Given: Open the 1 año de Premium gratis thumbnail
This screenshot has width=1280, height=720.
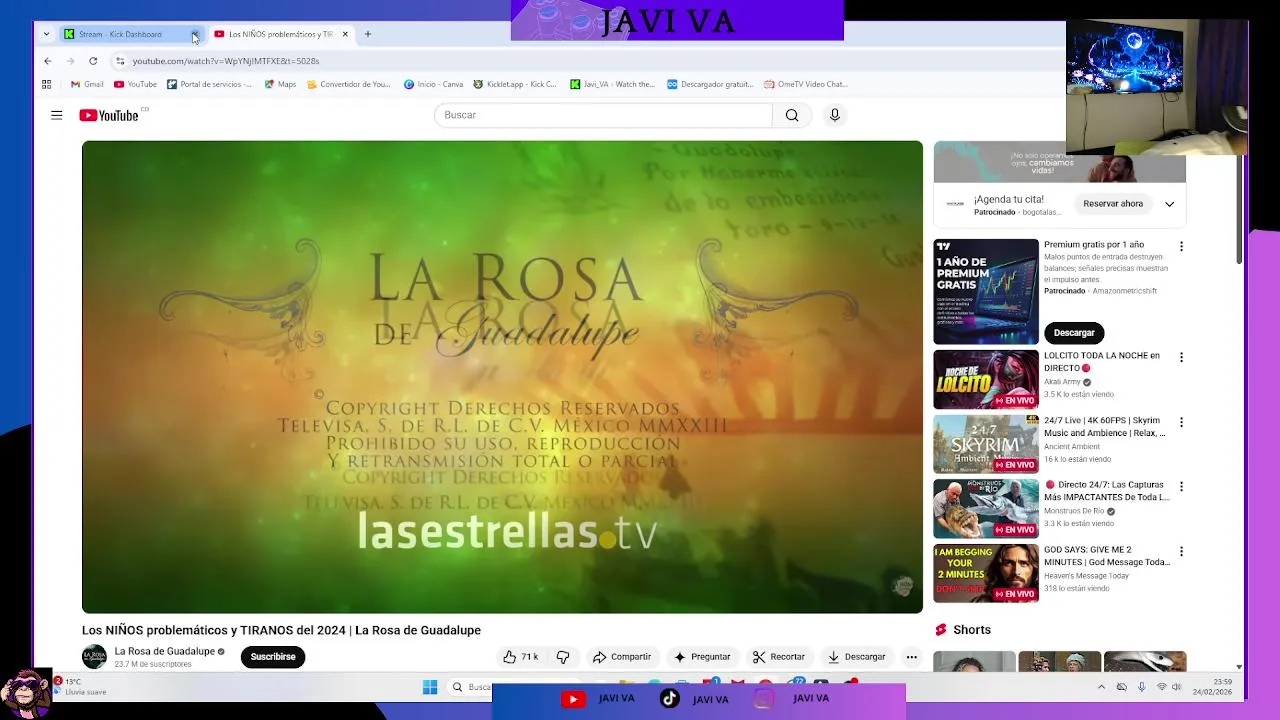Looking at the screenshot, I should point(986,291).
